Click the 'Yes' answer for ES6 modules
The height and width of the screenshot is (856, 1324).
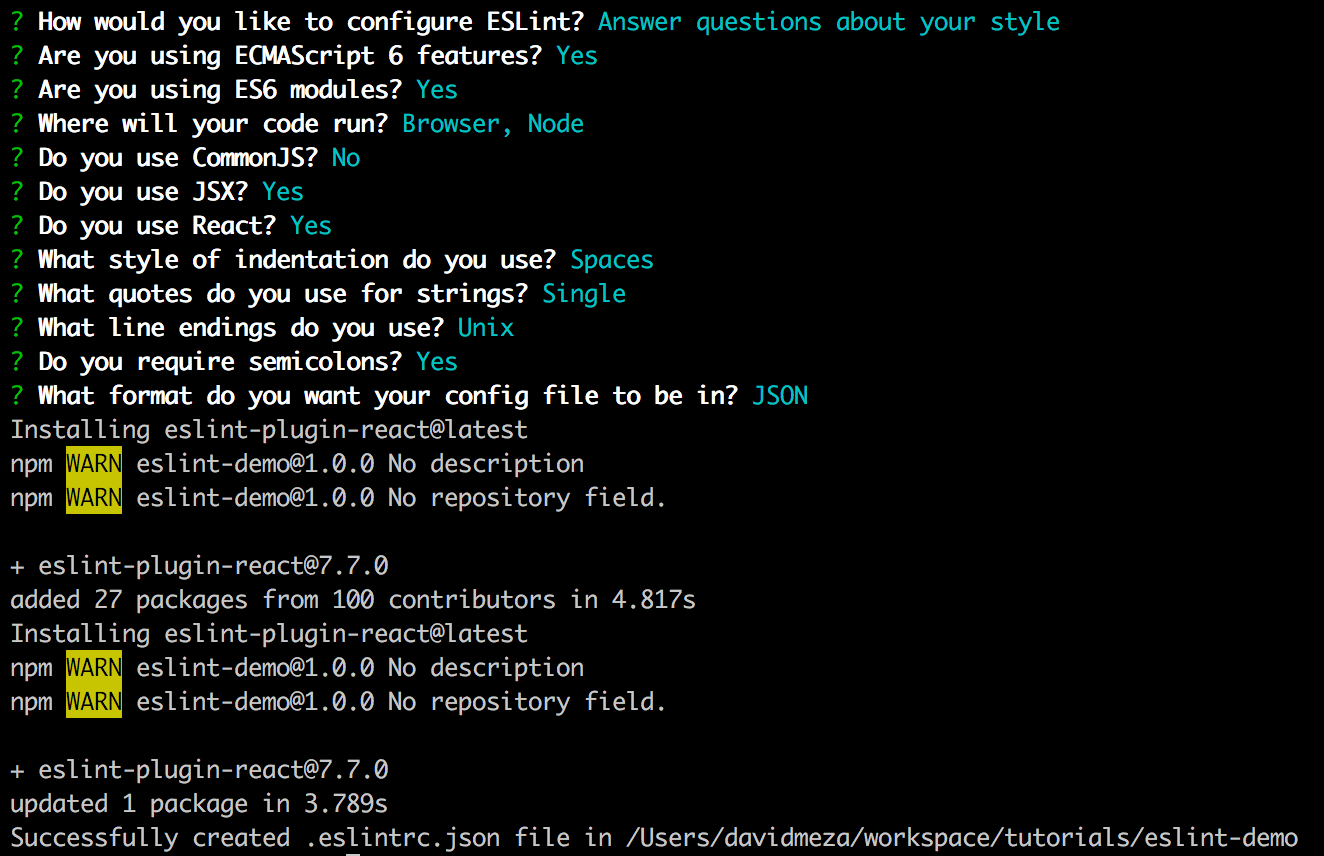pyautogui.click(x=437, y=90)
